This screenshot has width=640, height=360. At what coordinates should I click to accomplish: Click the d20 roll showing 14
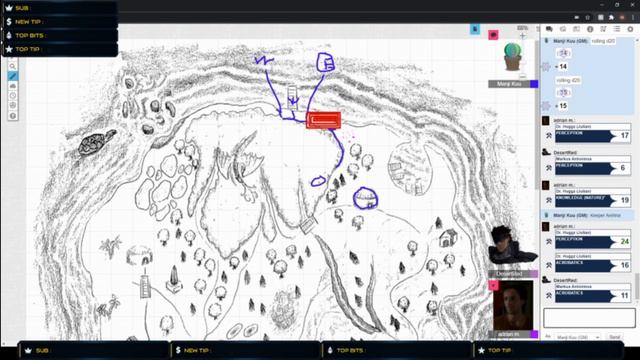tap(563, 53)
